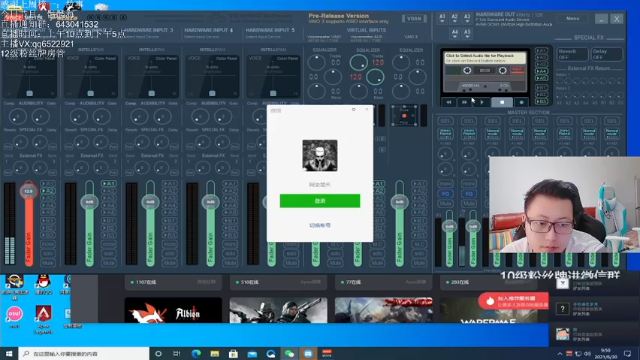The height and width of the screenshot is (360, 640).
Task: Click the cassette fast-forward button
Action: tap(464, 102)
